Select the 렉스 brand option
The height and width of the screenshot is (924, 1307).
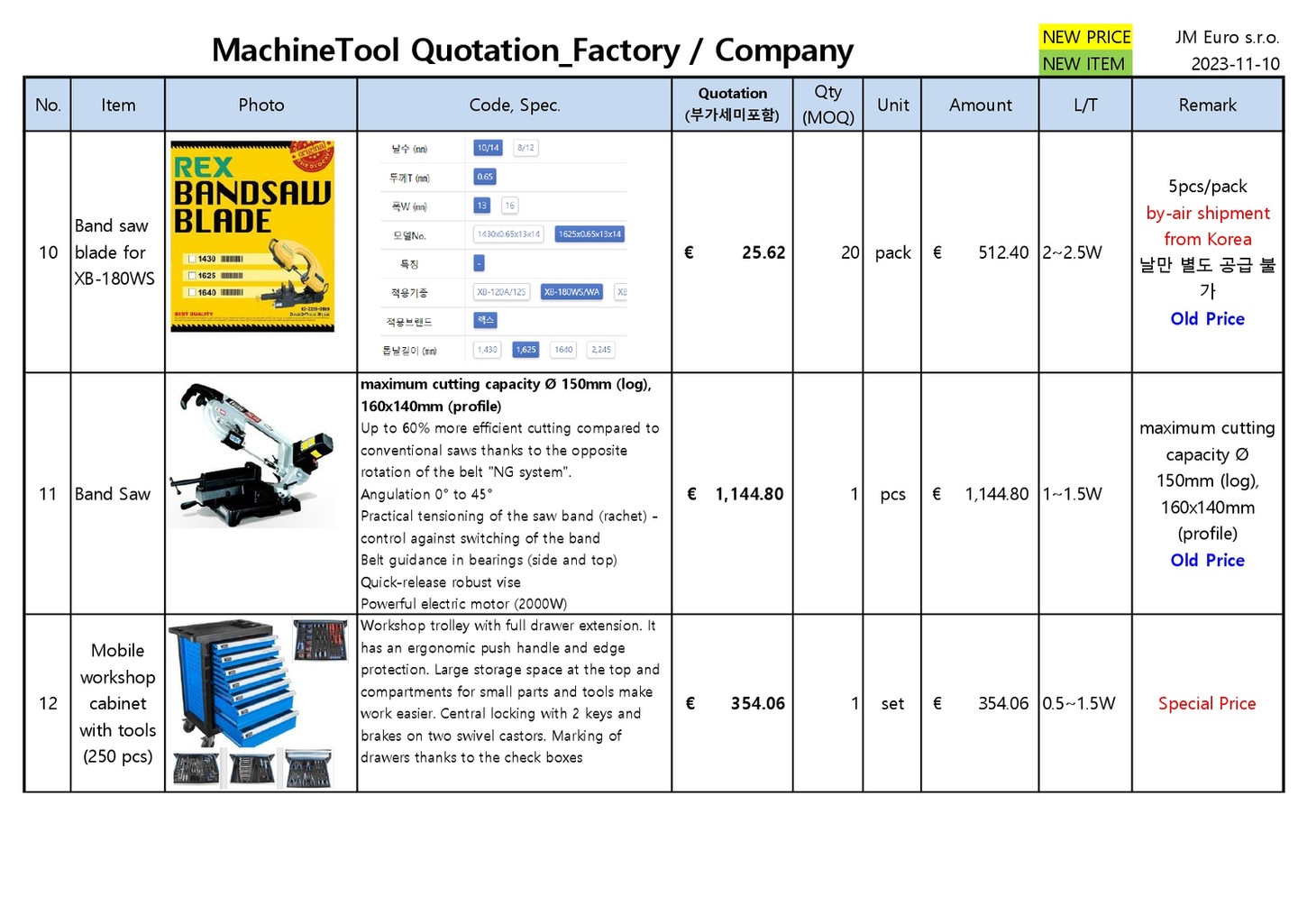(x=485, y=320)
